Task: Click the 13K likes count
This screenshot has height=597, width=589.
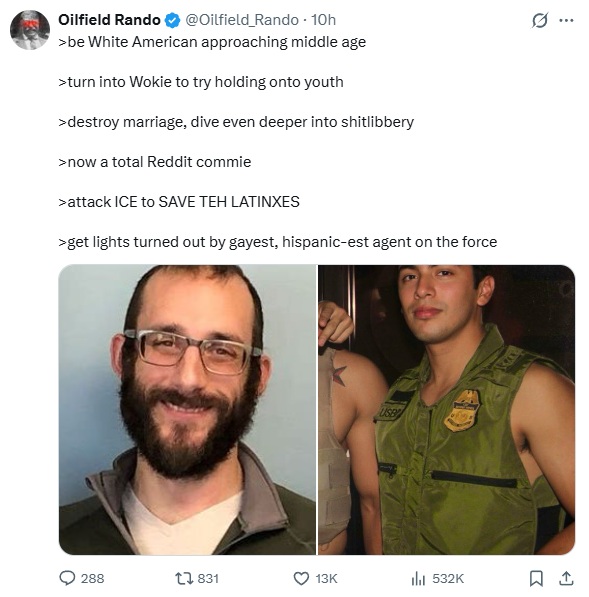Action: pos(326,578)
